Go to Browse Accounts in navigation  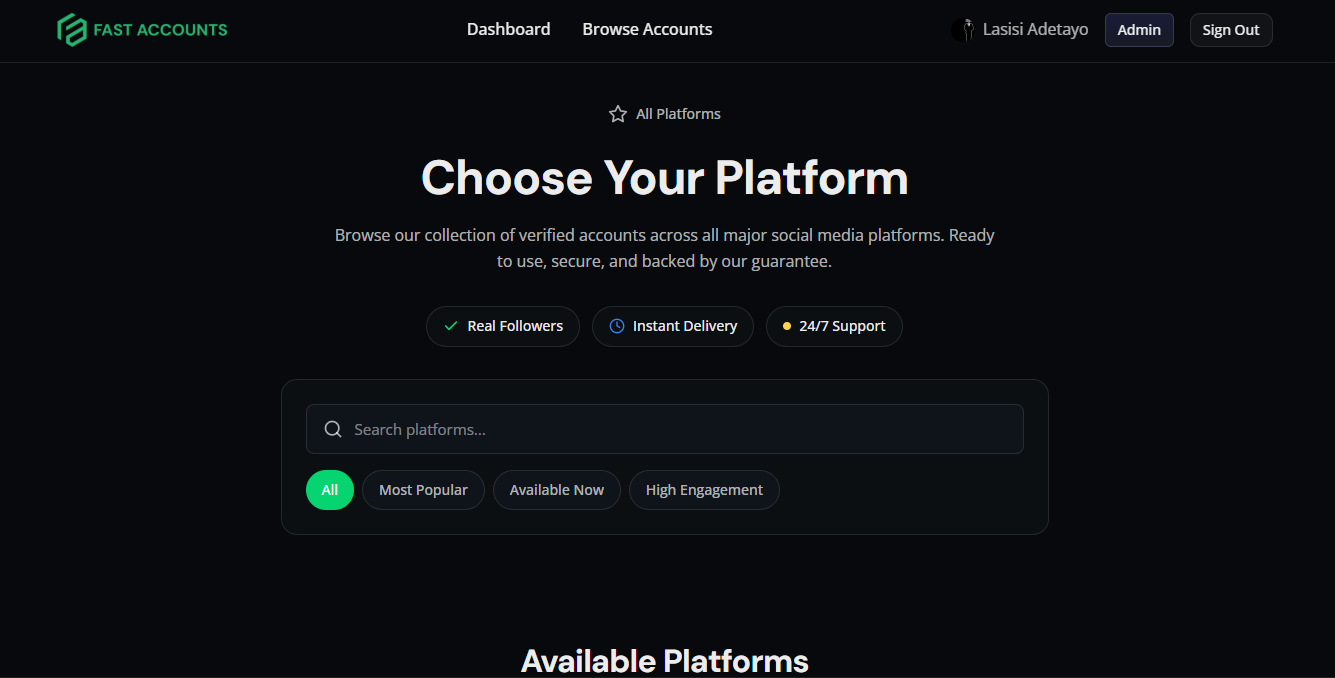click(x=647, y=30)
